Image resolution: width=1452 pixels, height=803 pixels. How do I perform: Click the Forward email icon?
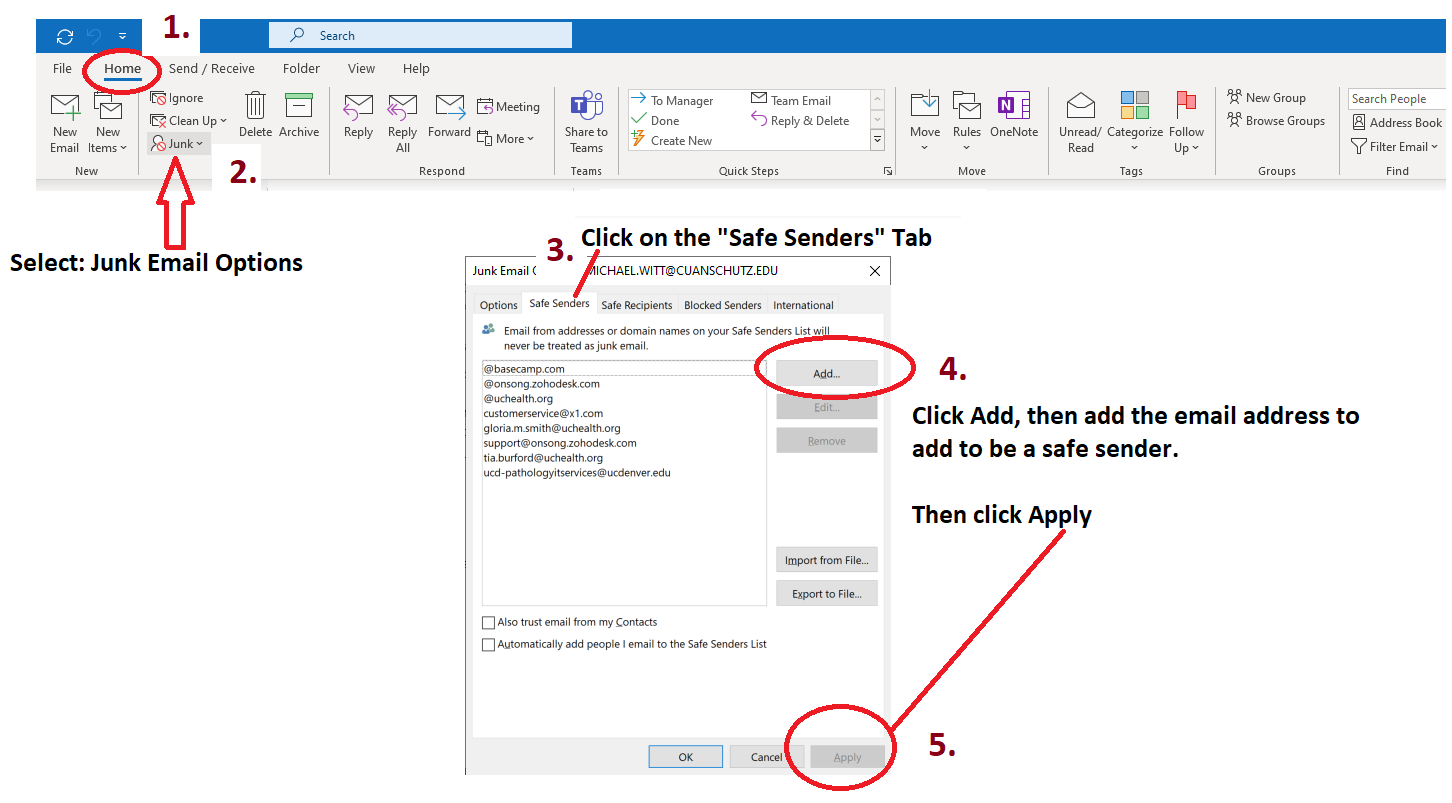tap(449, 106)
